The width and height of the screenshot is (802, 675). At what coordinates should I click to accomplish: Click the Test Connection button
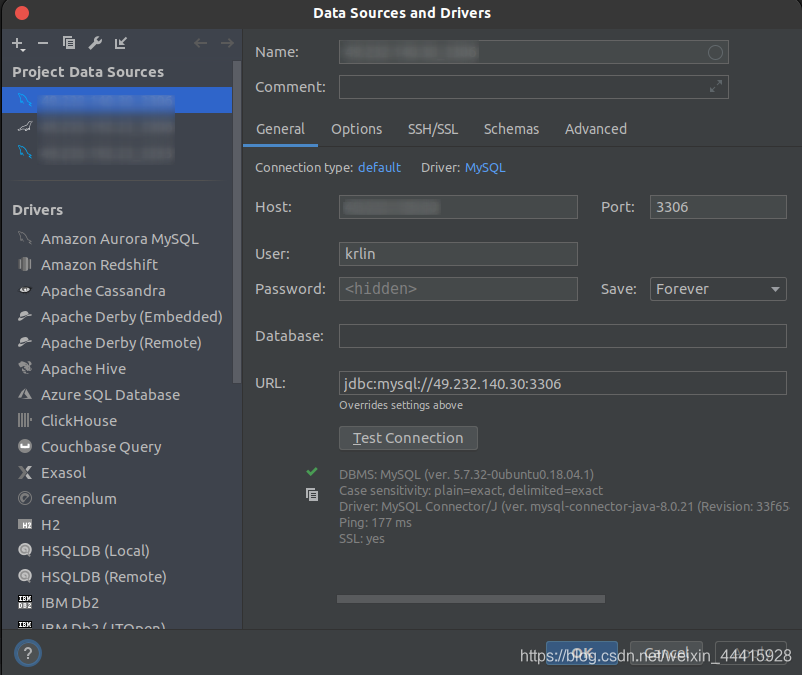click(x=408, y=438)
